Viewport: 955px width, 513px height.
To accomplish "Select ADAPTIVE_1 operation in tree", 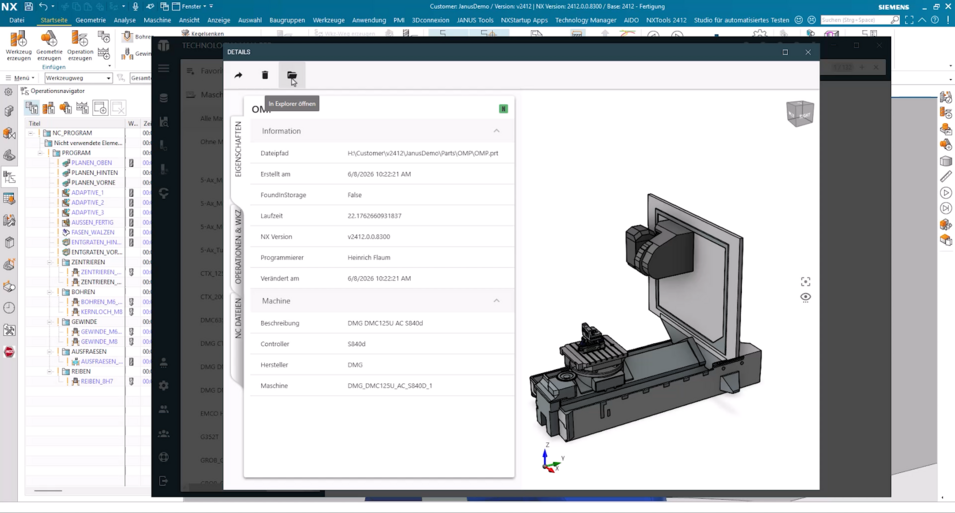I will (x=87, y=193).
